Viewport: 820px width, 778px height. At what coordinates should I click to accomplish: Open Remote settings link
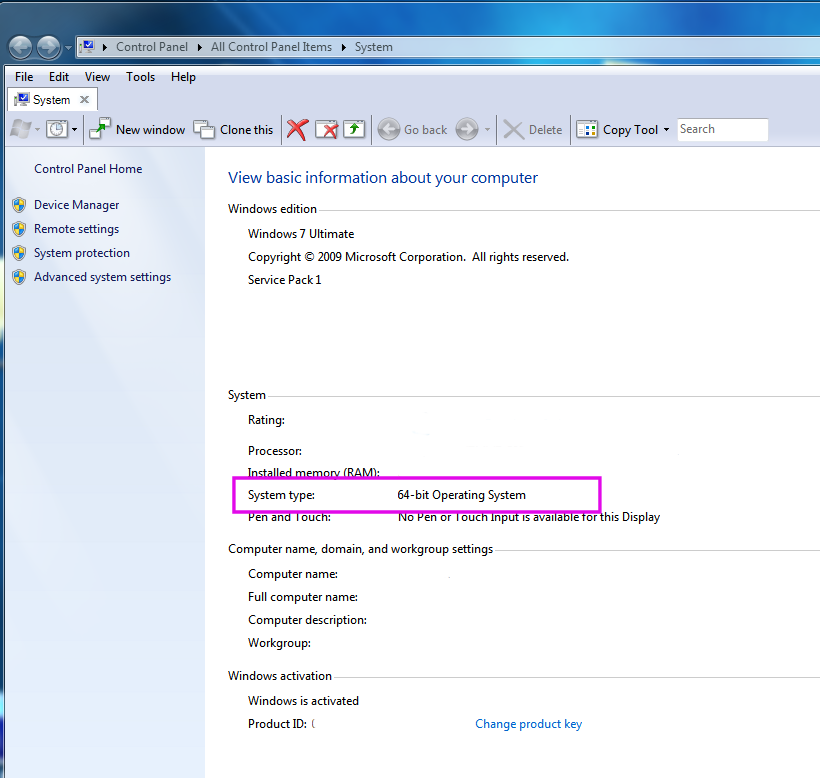pos(76,229)
